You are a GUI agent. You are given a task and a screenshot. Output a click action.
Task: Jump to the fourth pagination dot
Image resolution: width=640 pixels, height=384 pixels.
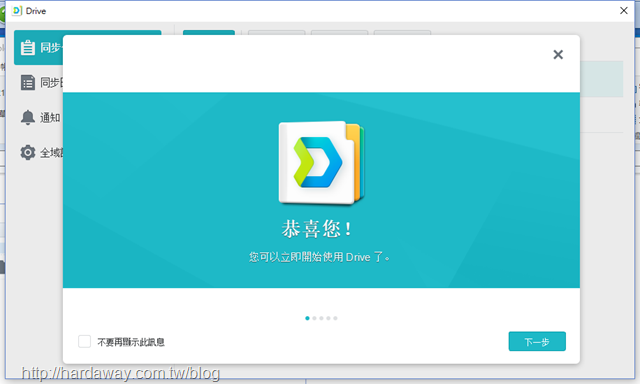click(x=328, y=318)
